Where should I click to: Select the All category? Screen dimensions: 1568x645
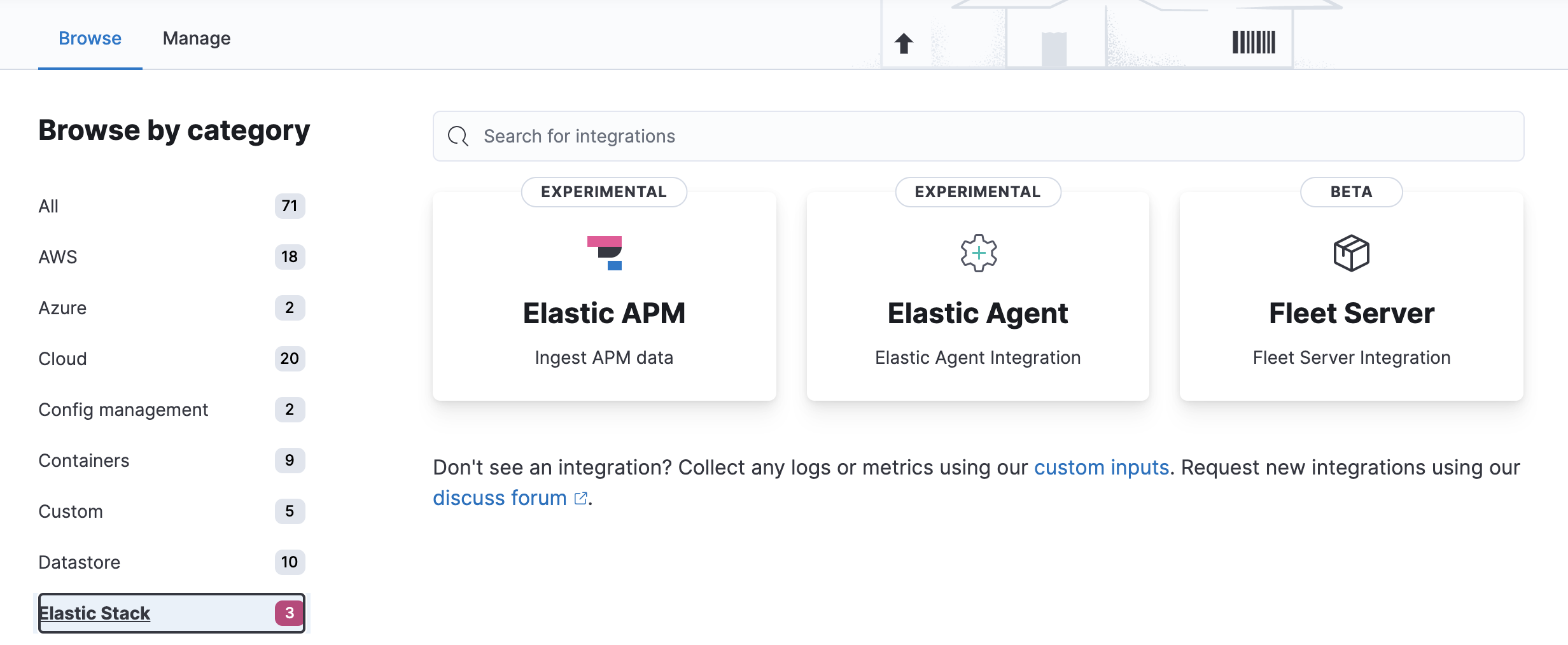point(172,206)
